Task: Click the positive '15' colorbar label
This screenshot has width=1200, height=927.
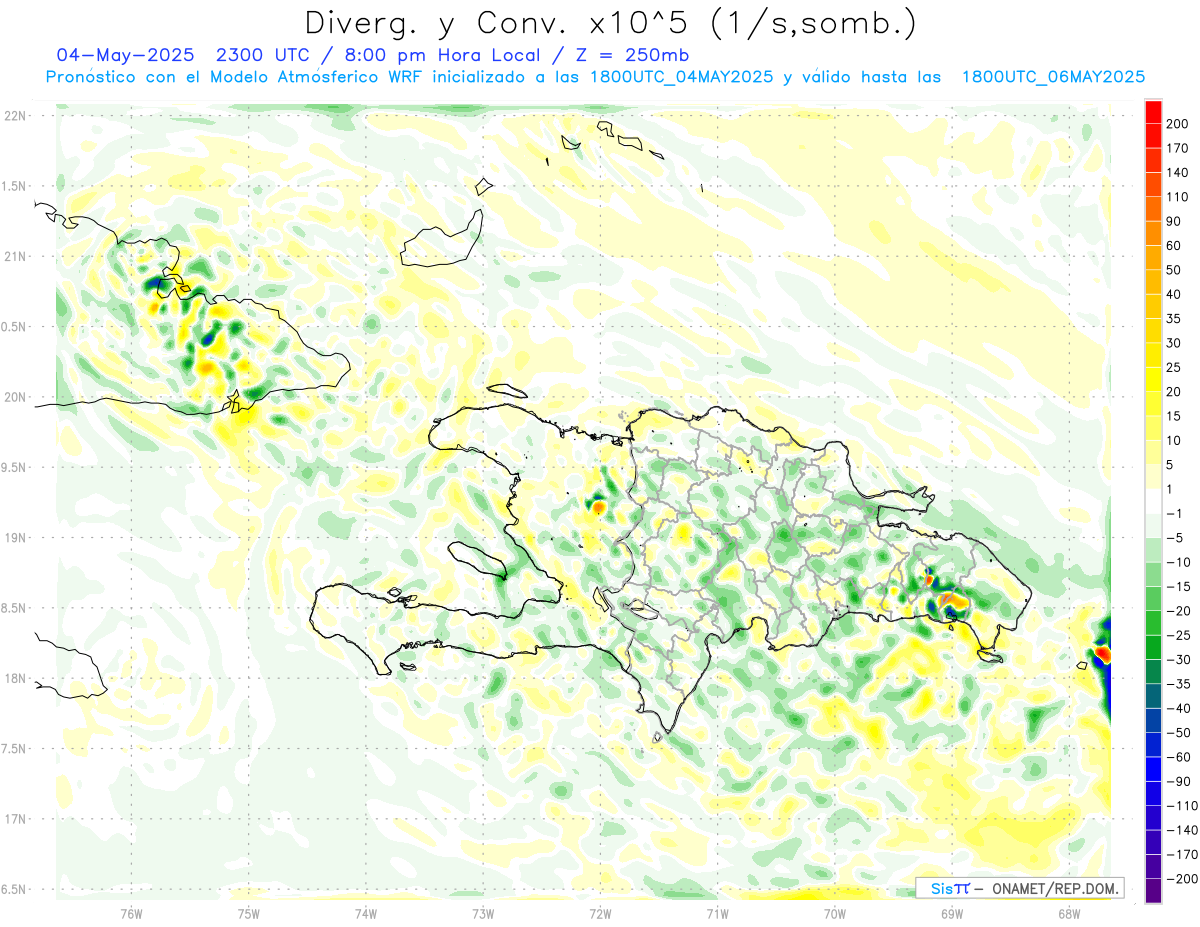Action: [1175, 416]
